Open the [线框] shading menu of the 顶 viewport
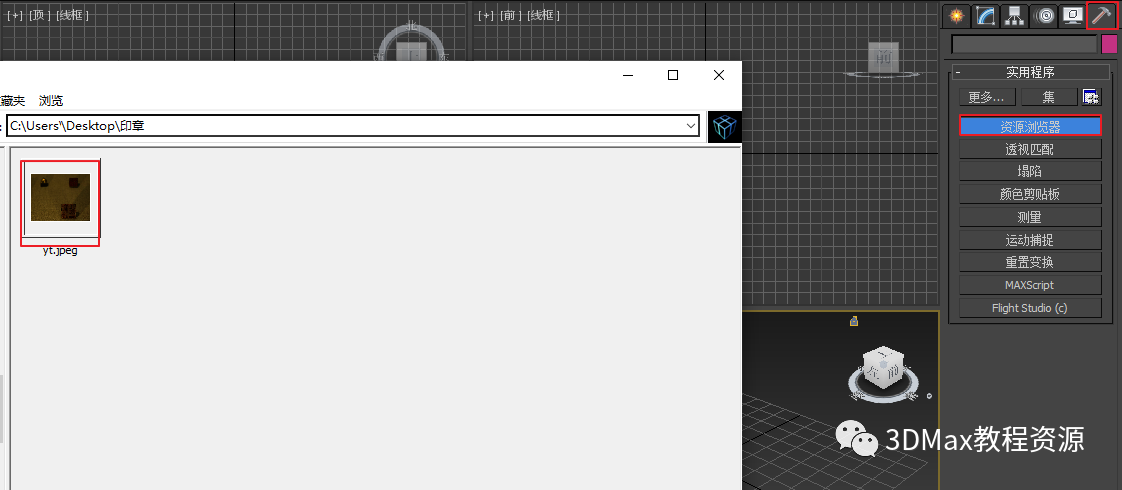 click(72, 15)
